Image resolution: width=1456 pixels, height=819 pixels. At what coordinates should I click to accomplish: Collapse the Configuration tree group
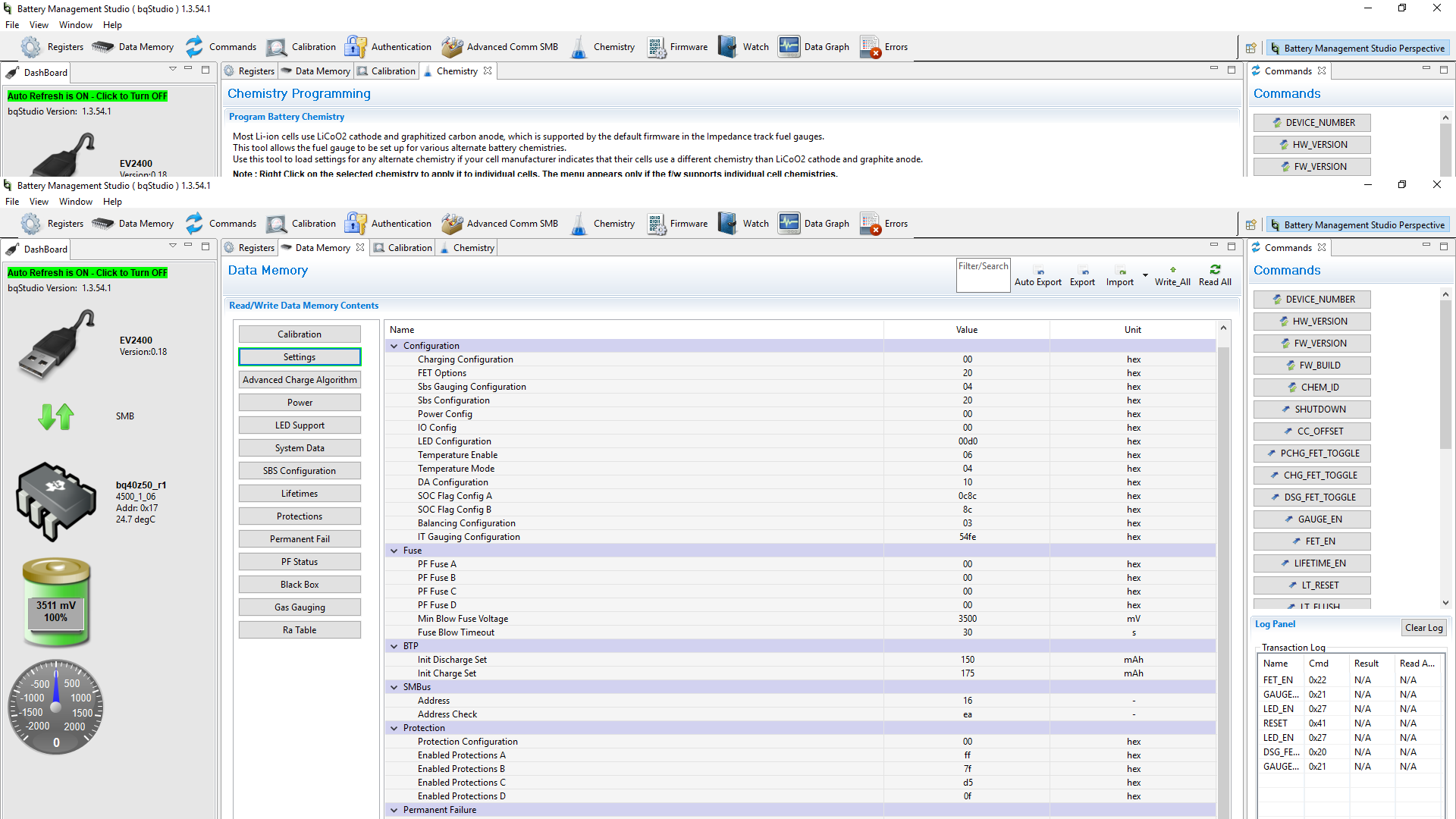394,346
